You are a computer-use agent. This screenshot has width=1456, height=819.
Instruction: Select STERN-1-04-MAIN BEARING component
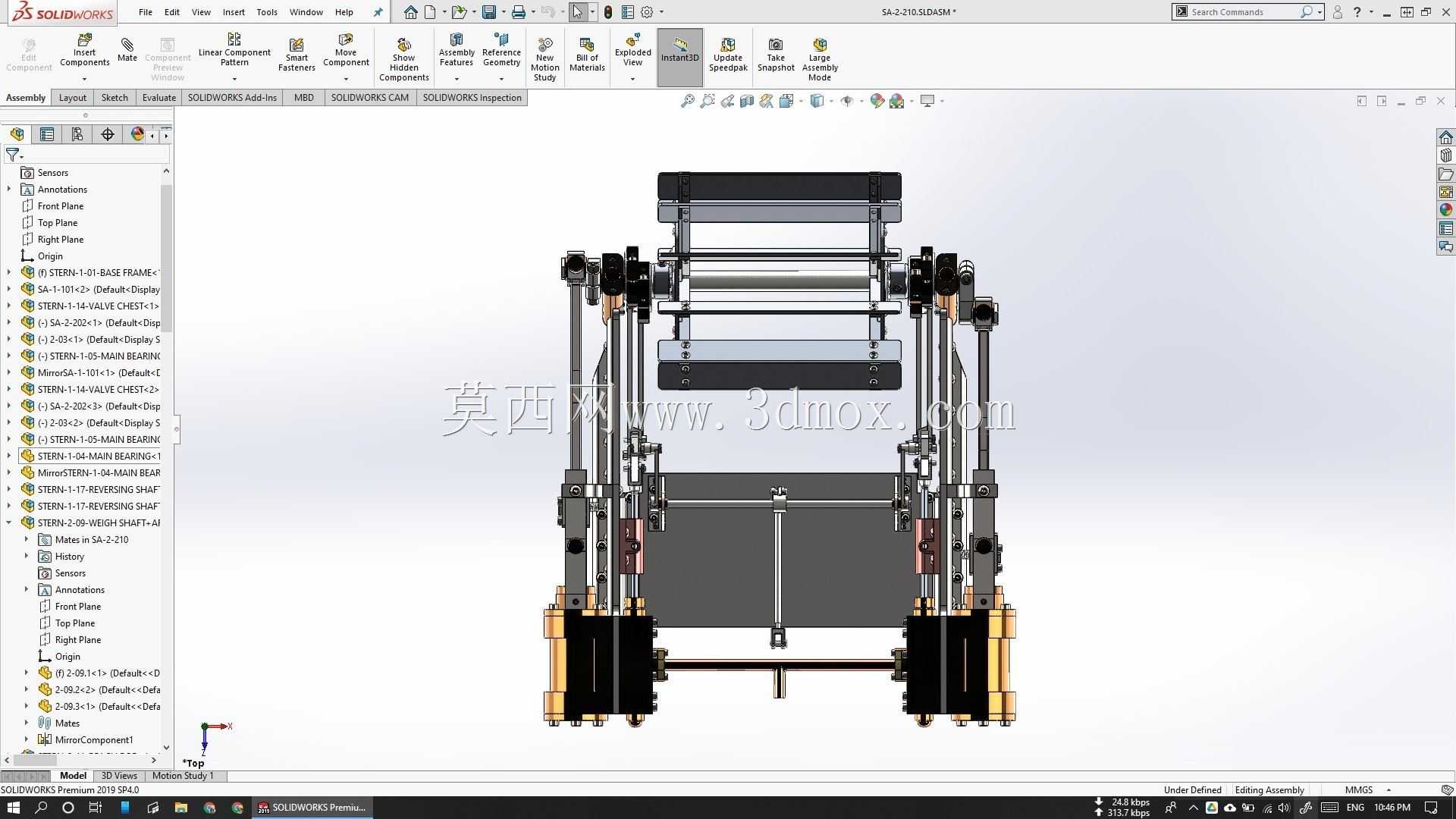[x=90, y=457]
